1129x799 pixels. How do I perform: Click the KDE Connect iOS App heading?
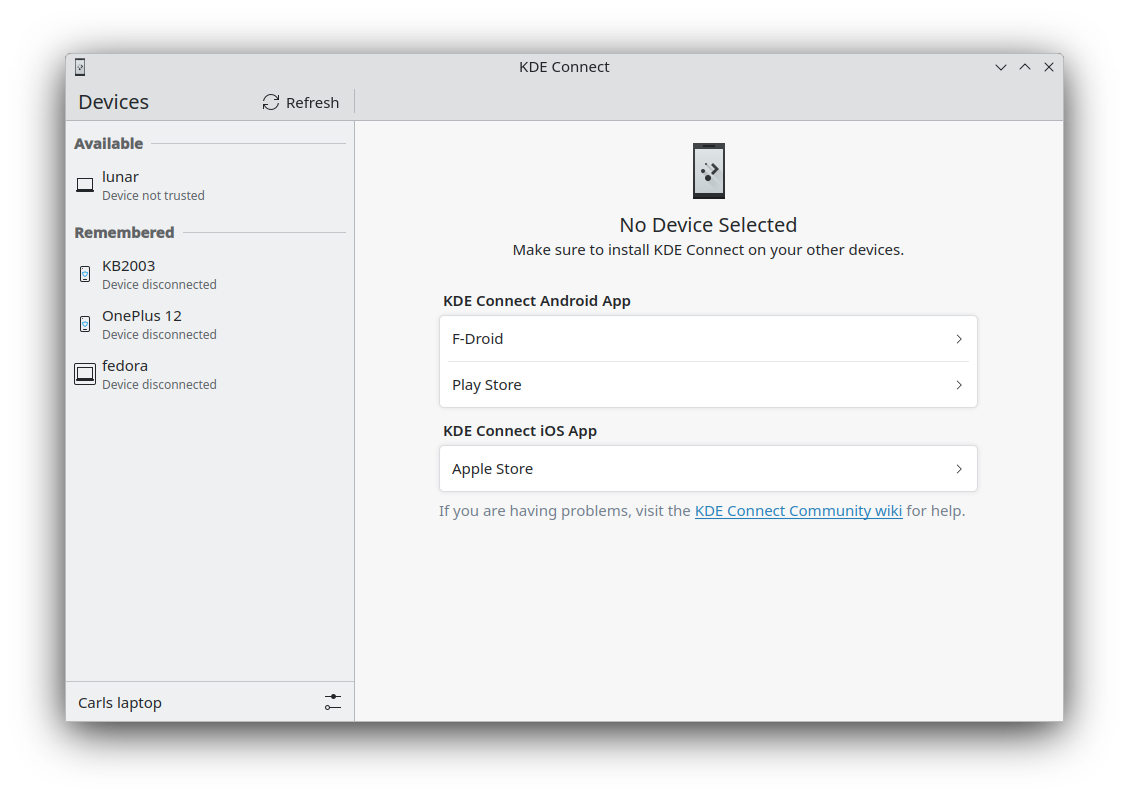pos(520,430)
